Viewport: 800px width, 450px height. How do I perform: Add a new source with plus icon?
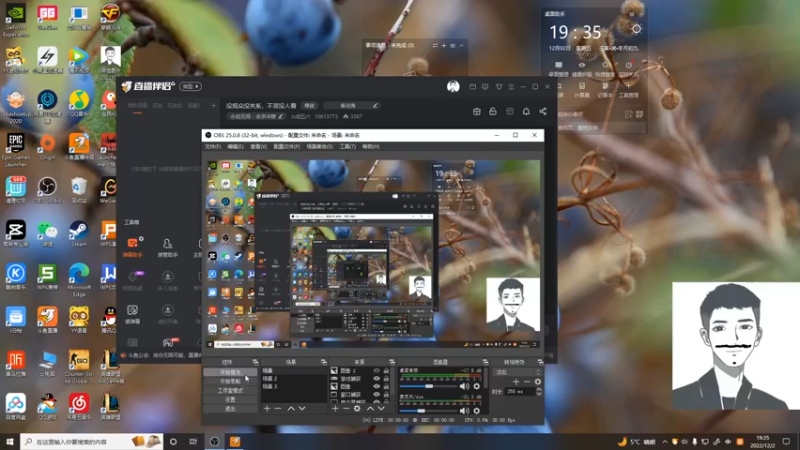click(335, 409)
